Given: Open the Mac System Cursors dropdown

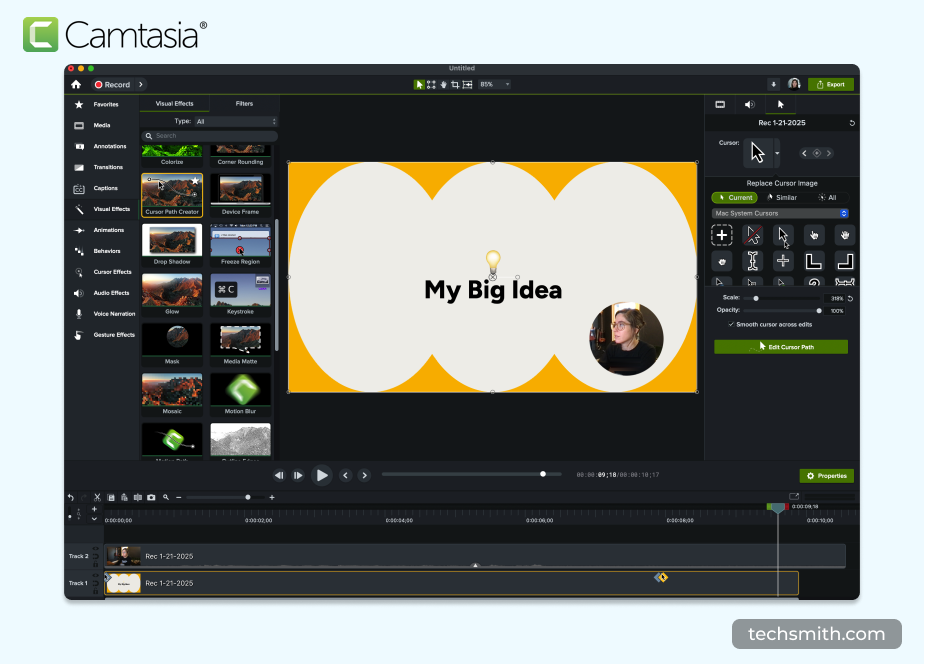Looking at the screenshot, I should [x=780, y=213].
